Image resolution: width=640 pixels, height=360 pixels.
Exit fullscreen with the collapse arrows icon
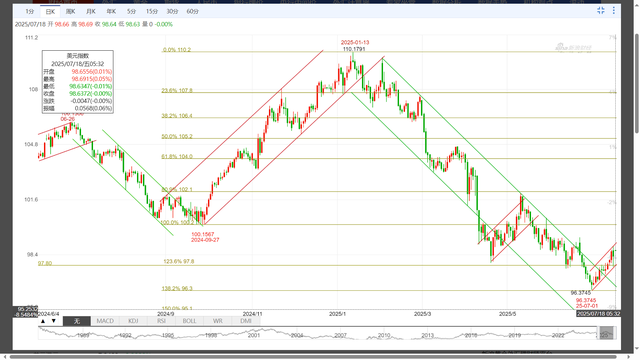pos(601,11)
